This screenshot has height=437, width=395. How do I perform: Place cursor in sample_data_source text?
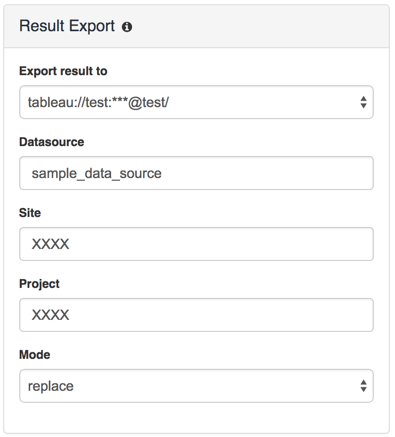96,173
